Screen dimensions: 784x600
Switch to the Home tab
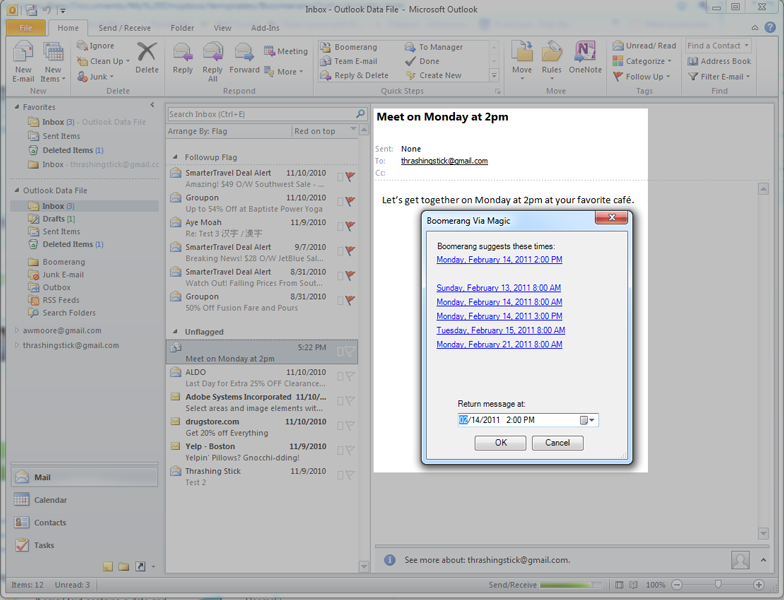coord(68,28)
